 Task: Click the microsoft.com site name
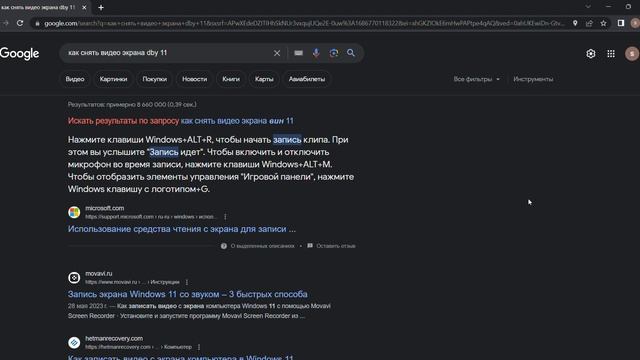coord(104,208)
